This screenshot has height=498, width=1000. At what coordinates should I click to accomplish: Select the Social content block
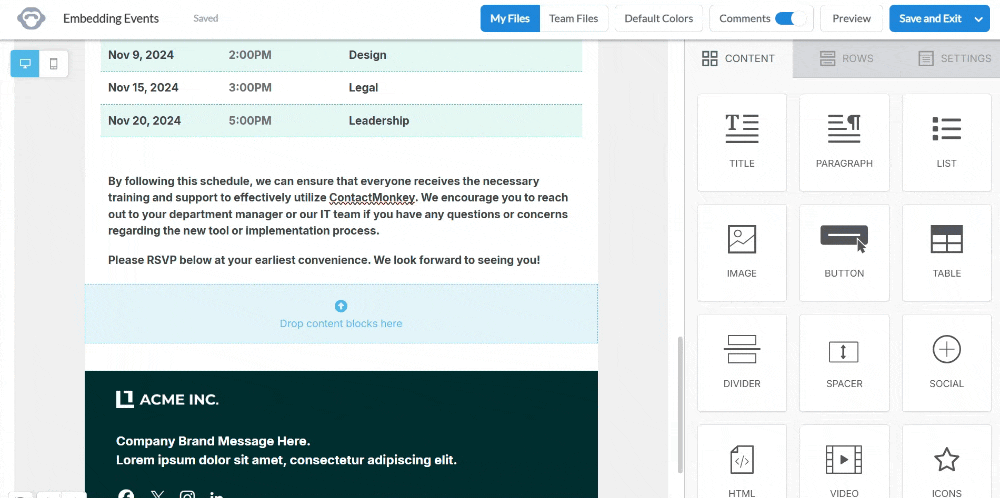coord(946,363)
